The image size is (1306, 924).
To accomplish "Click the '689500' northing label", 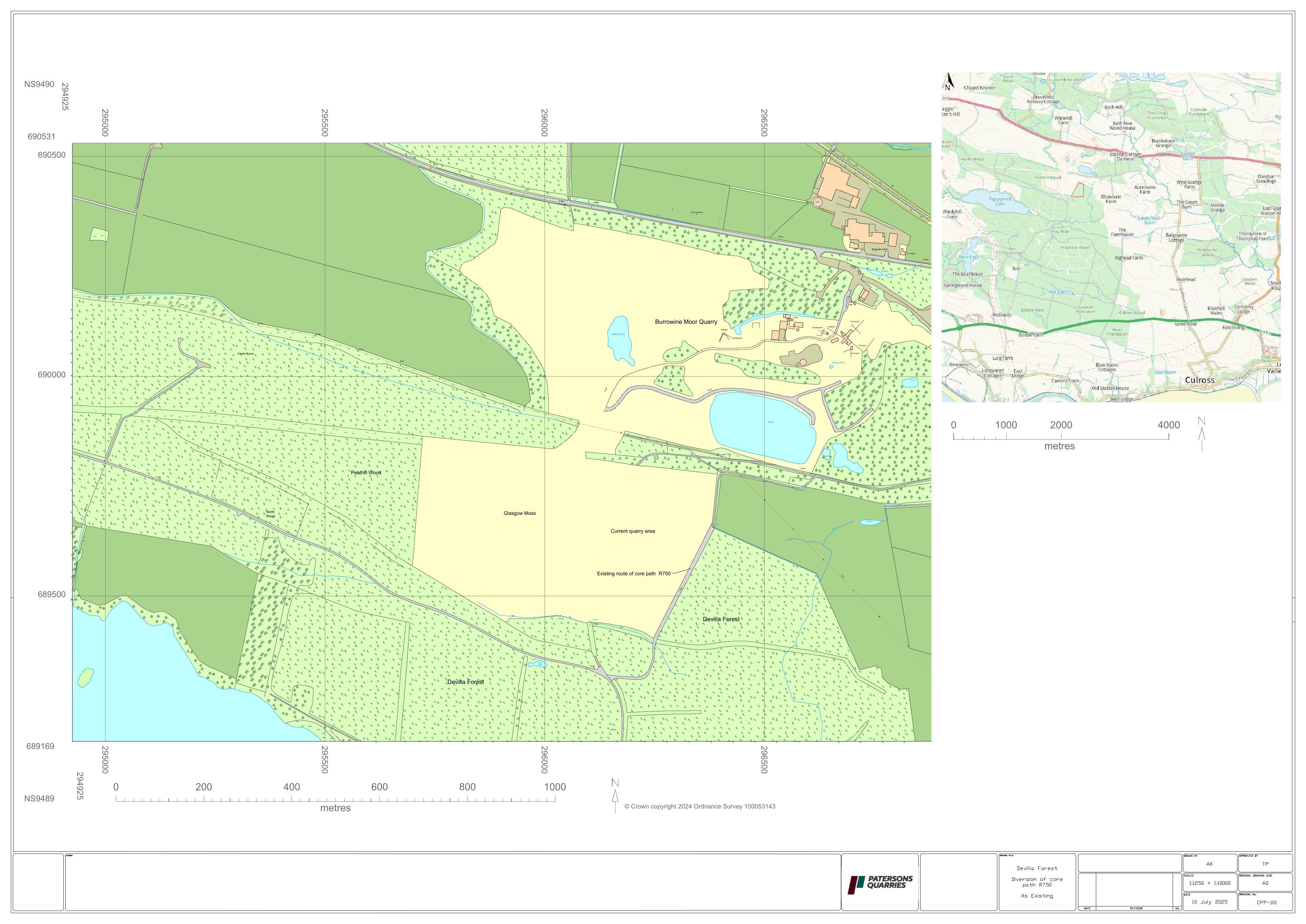I will pyautogui.click(x=51, y=595).
